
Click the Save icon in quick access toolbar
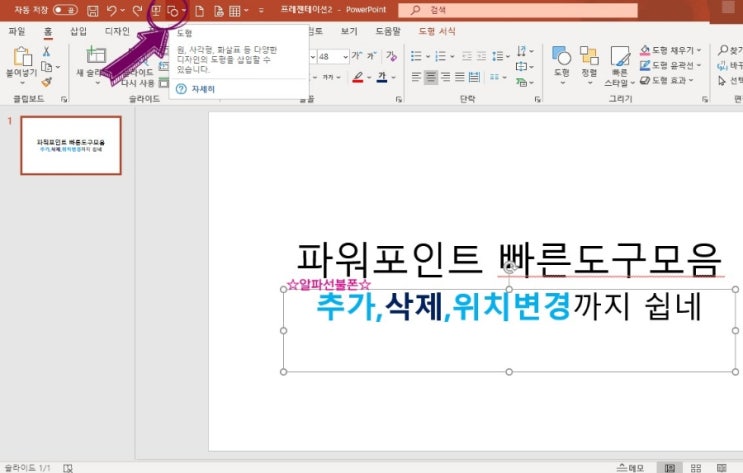(93, 10)
